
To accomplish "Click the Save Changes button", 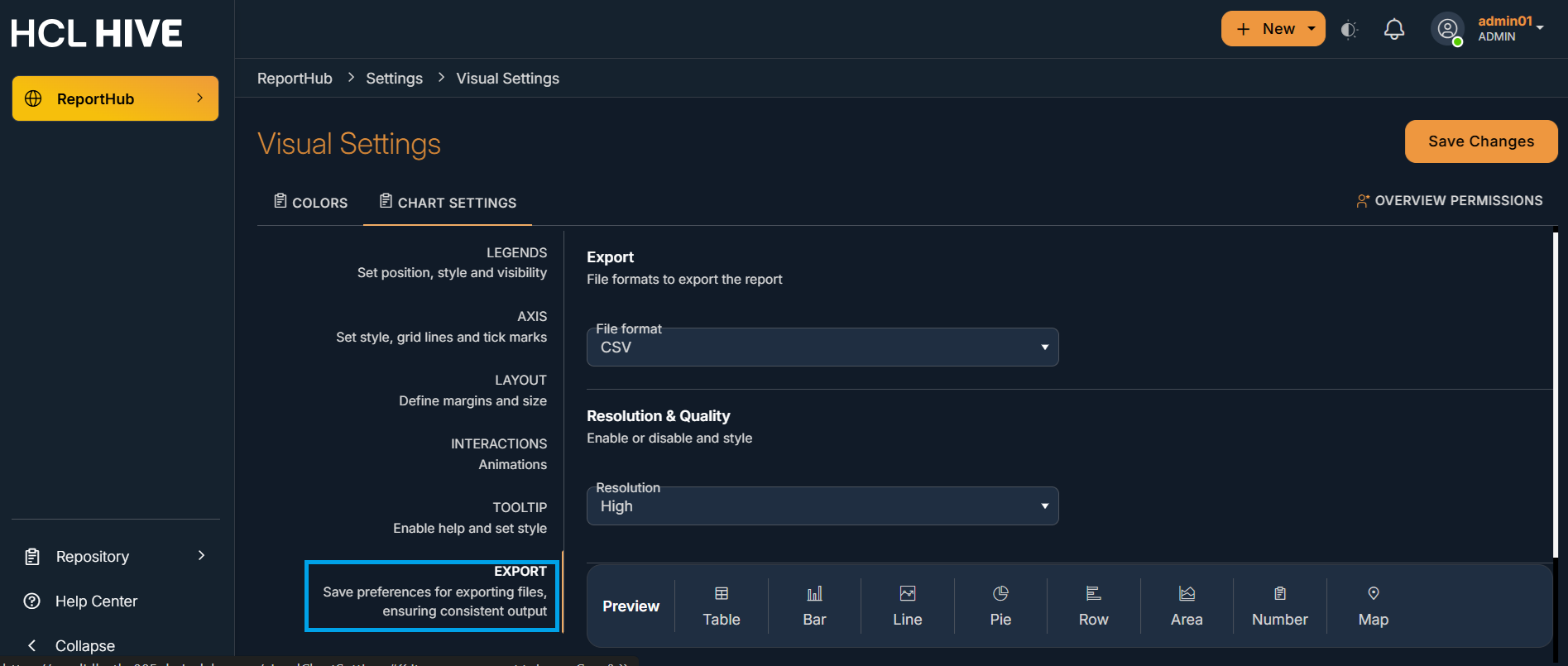I will click(1480, 141).
